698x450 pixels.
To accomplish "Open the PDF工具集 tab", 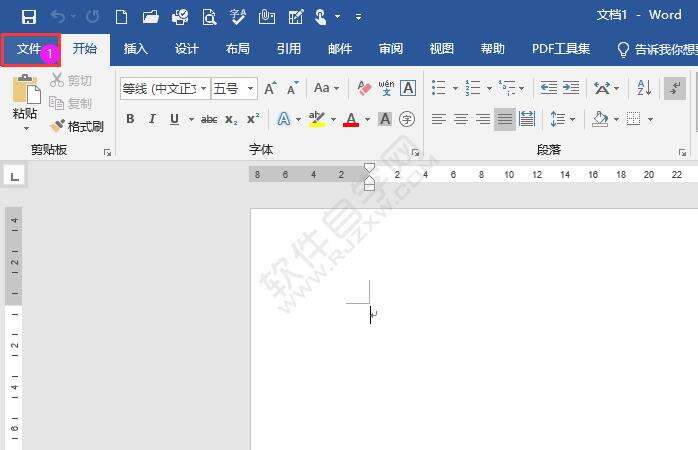I will click(x=560, y=49).
